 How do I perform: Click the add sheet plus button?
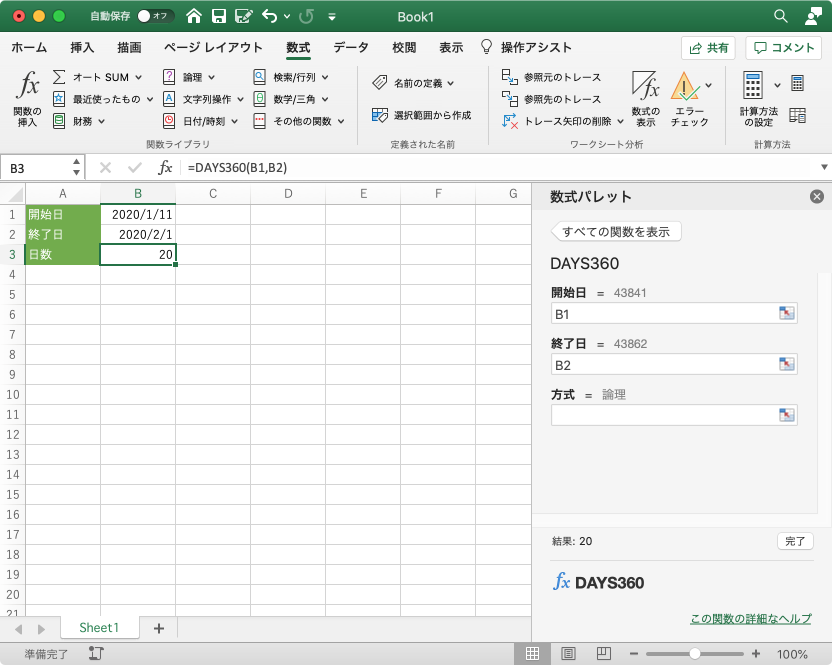point(158,628)
